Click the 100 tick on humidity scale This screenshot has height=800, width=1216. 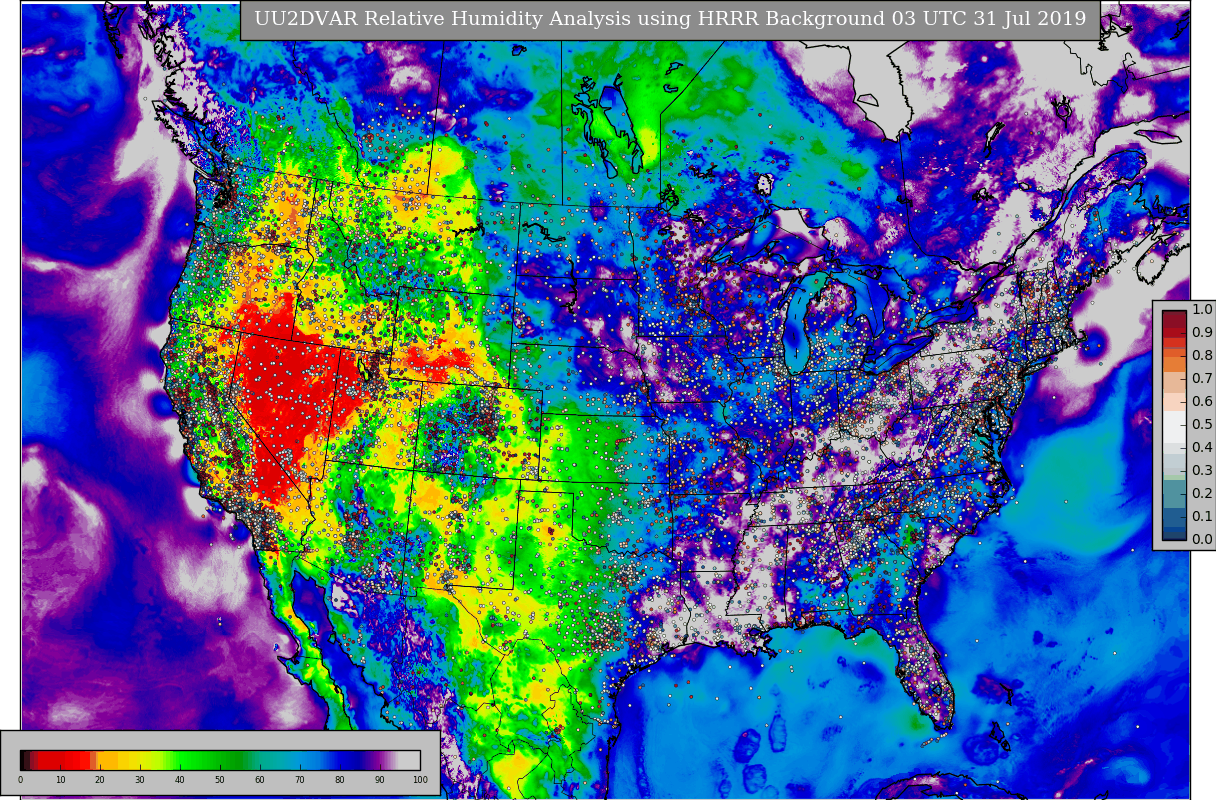(420, 780)
